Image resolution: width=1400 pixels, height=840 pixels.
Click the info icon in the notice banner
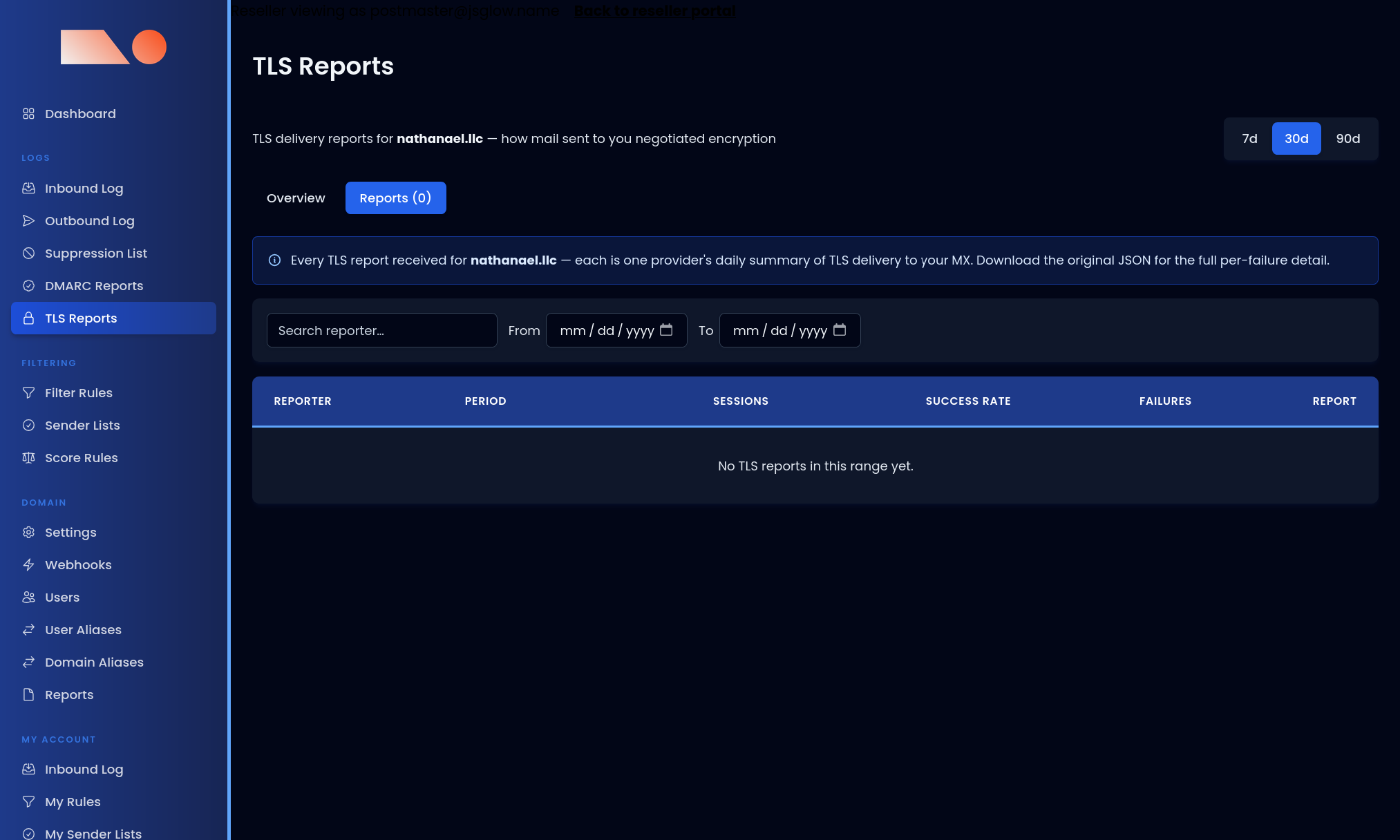(274, 260)
